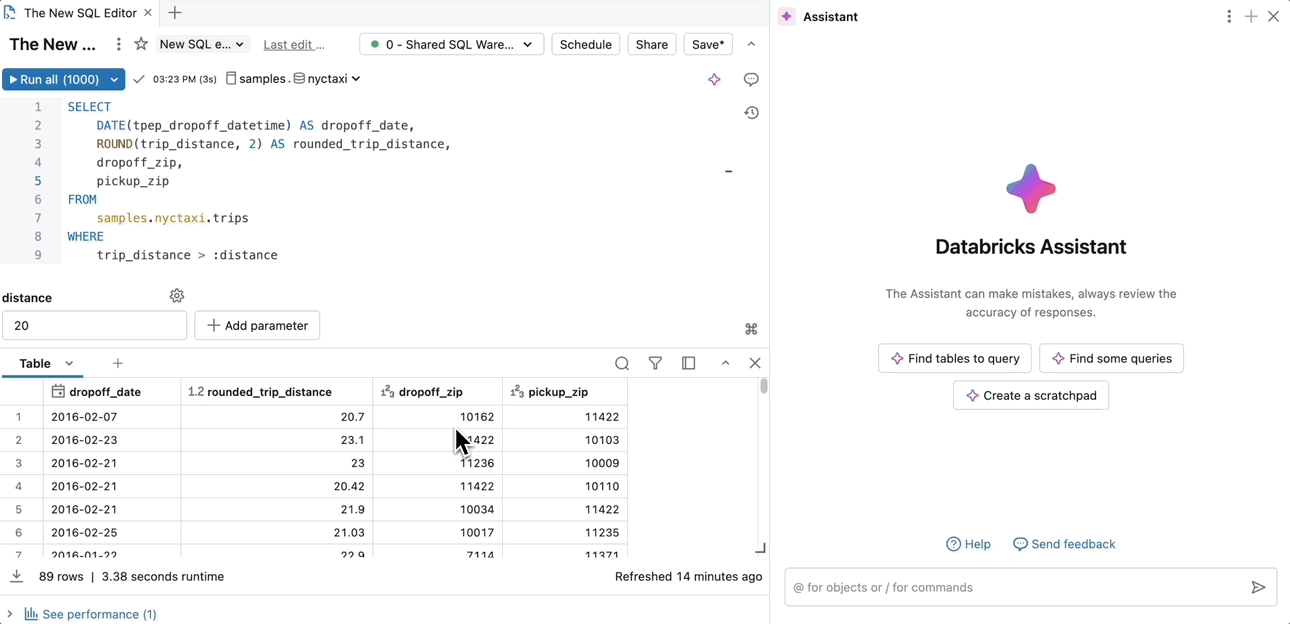Search the results table
Viewport: 1290px width, 624px height.
pyautogui.click(x=622, y=363)
